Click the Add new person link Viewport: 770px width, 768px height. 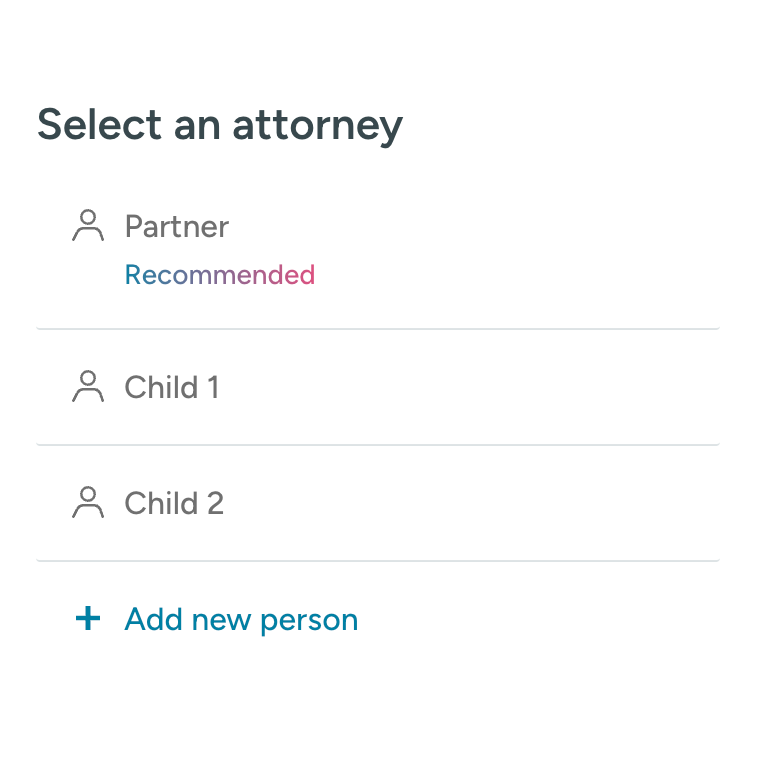[217, 619]
